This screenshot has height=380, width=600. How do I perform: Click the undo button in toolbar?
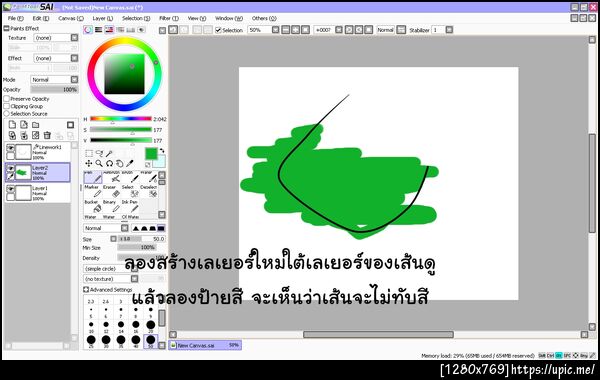click(x=173, y=30)
